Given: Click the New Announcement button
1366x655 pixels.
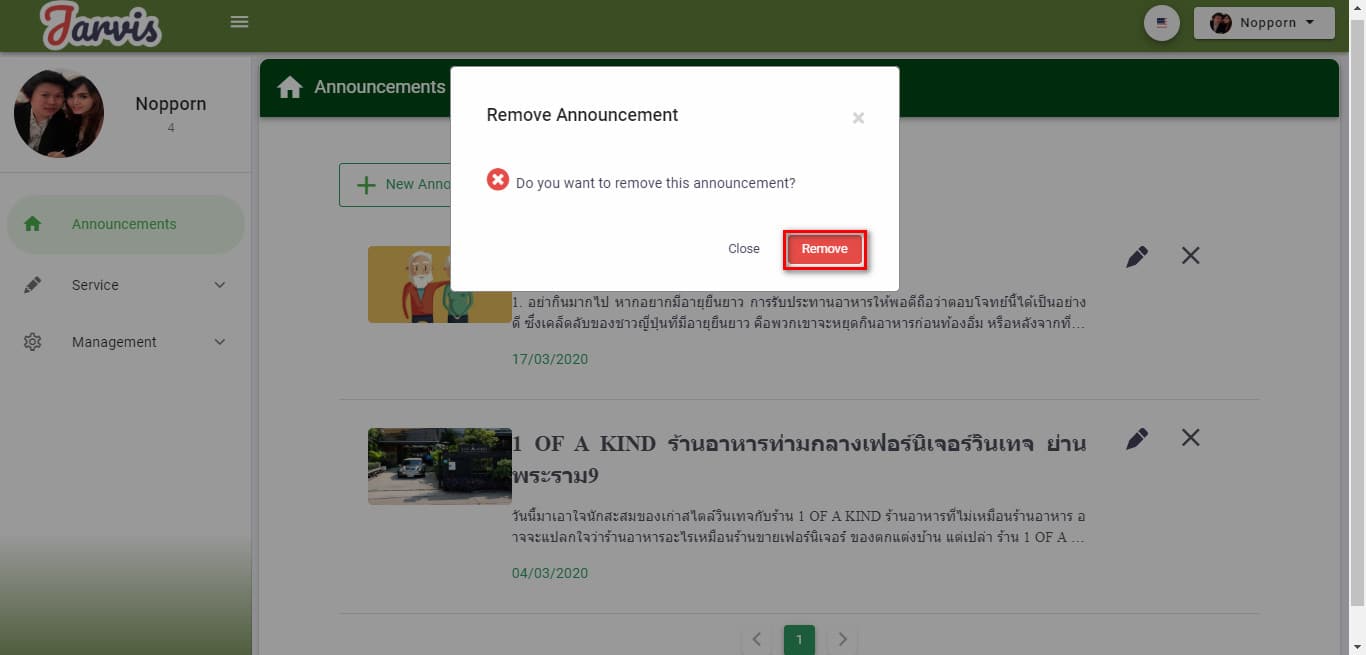Looking at the screenshot, I should (x=397, y=185).
